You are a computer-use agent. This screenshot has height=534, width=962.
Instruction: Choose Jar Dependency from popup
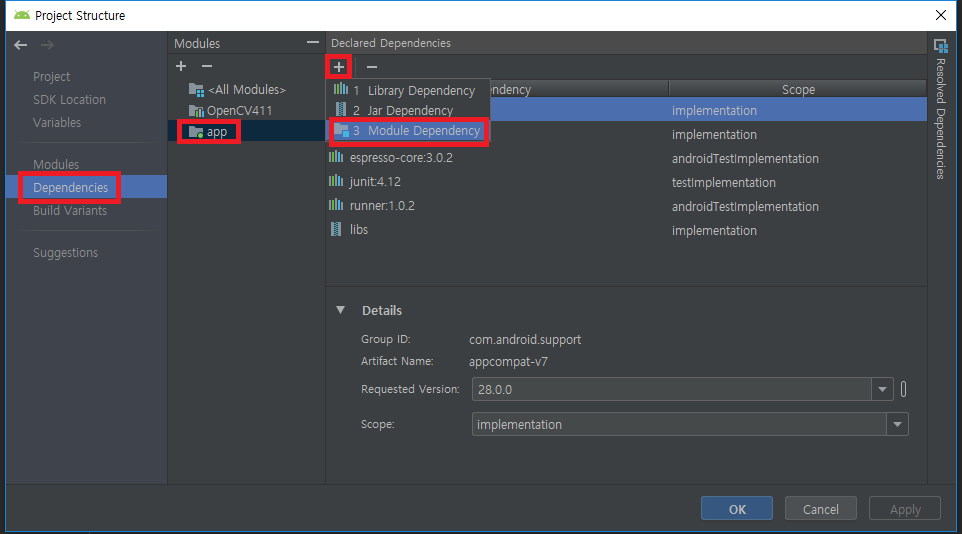point(409,110)
